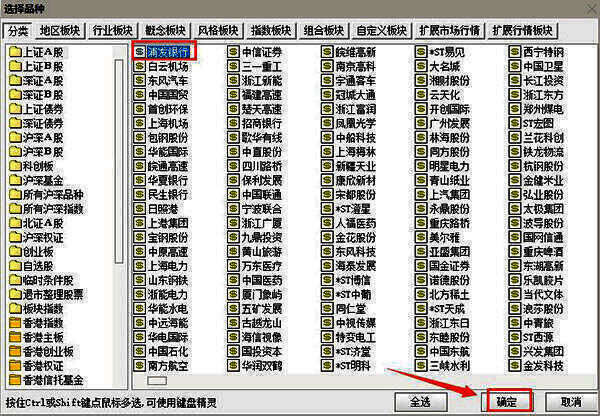Viewport: 600px width, 416px height.
Task: Open the 概念板块 tab
Action: click(x=165, y=31)
